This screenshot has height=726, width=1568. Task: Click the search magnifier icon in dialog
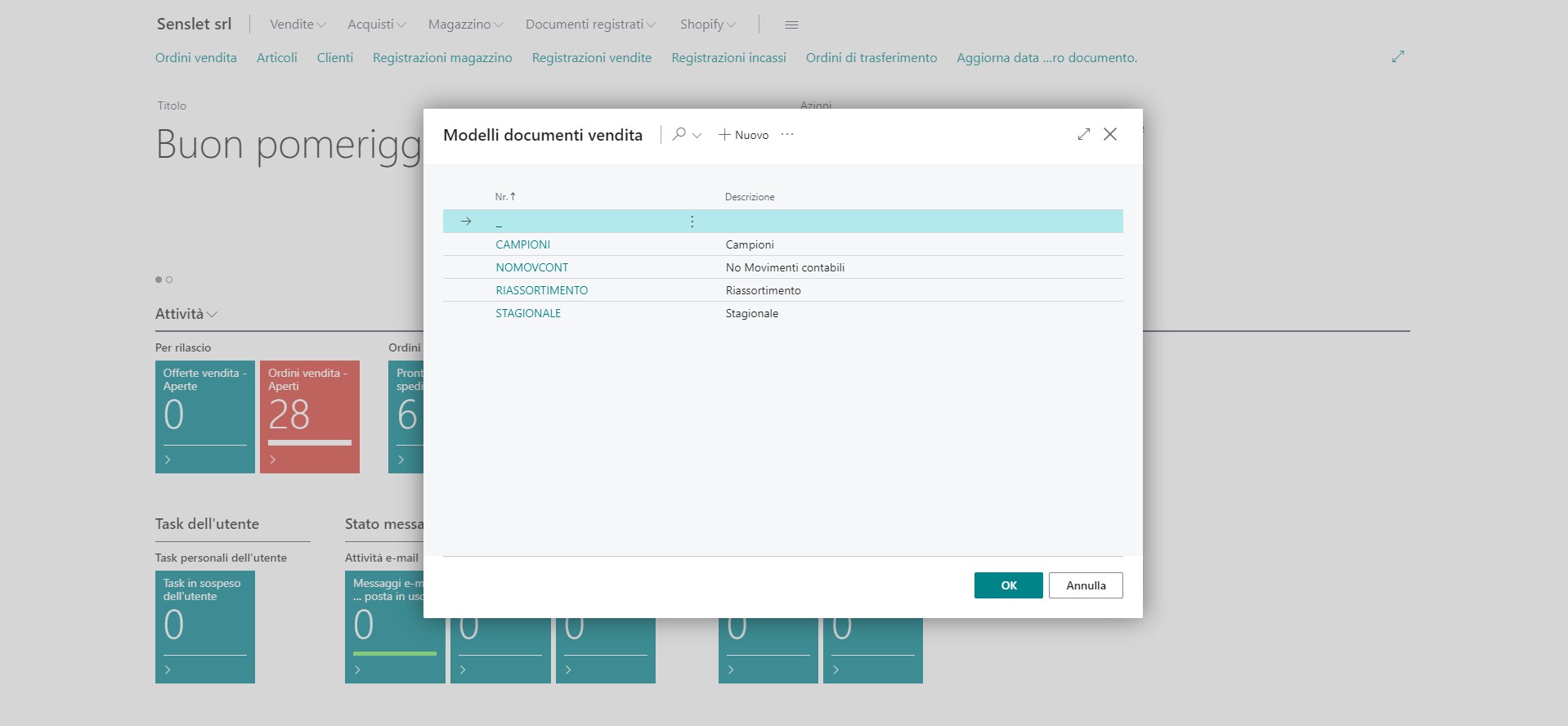[x=679, y=134]
